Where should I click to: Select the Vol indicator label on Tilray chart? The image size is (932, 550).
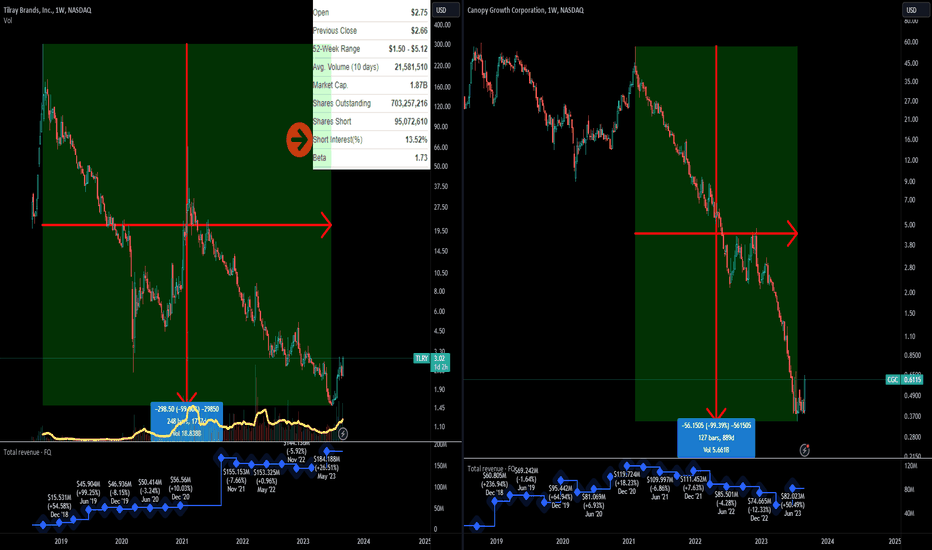tap(8, 20)
